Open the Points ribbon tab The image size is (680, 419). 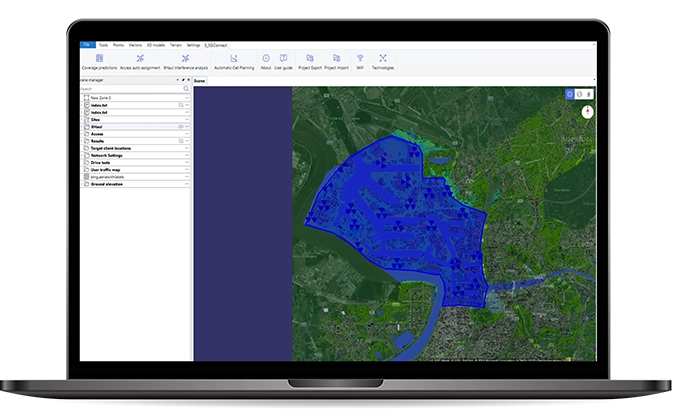tap(118, 45)
